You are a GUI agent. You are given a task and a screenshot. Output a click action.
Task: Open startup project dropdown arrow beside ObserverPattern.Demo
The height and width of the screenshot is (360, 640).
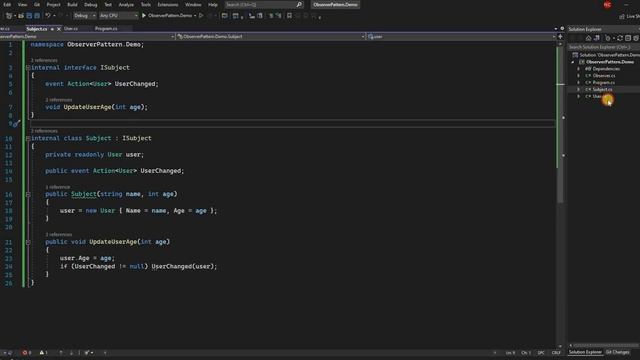(x=195, y=16)
